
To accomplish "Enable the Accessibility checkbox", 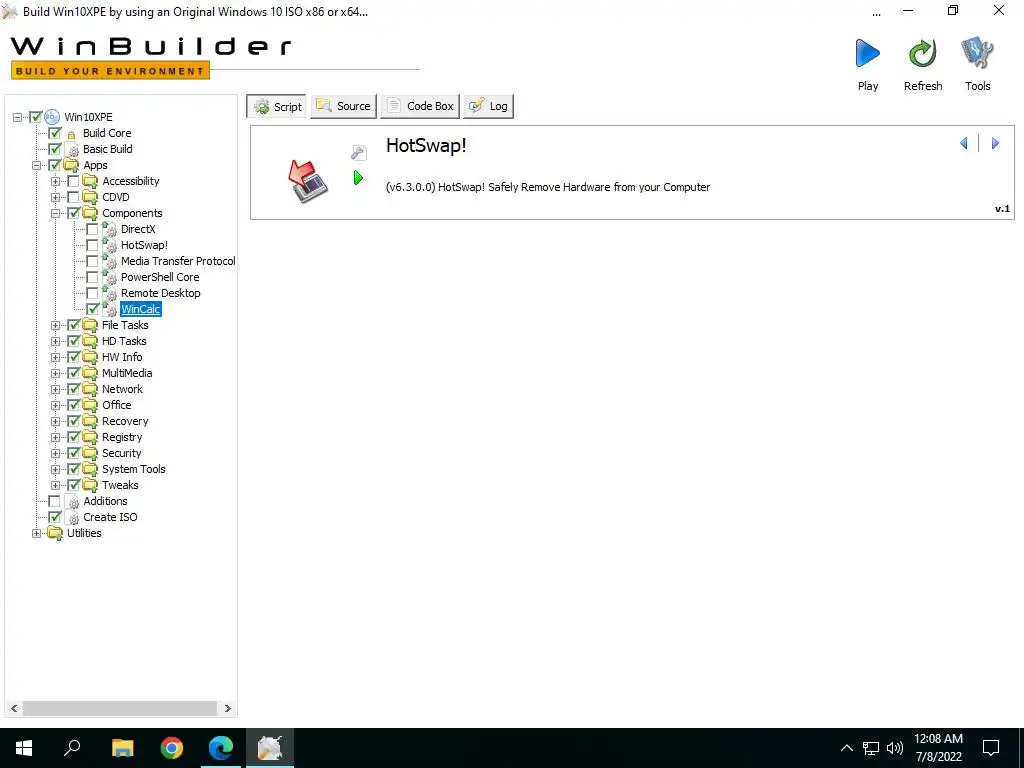I will pyautogui.click(x=73, y=182).
